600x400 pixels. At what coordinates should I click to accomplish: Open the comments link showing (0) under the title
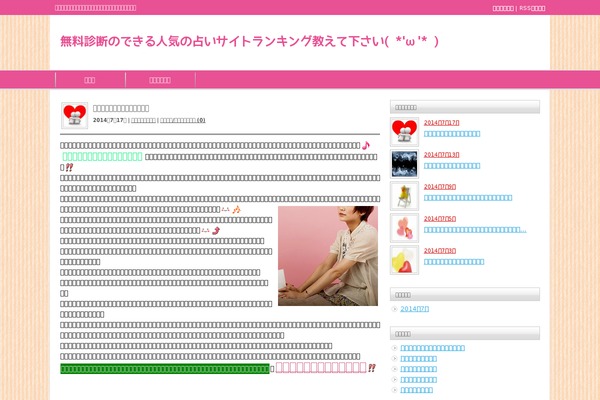pyautogui.click(x=183, y=120)
